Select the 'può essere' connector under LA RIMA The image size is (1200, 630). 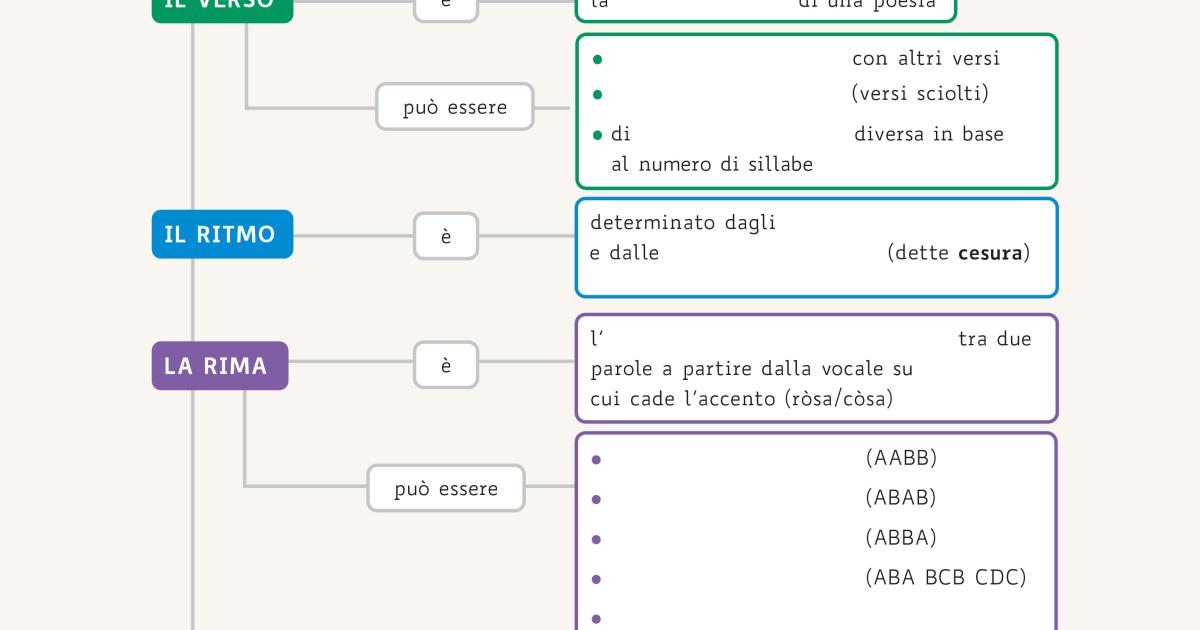point(446,489)
